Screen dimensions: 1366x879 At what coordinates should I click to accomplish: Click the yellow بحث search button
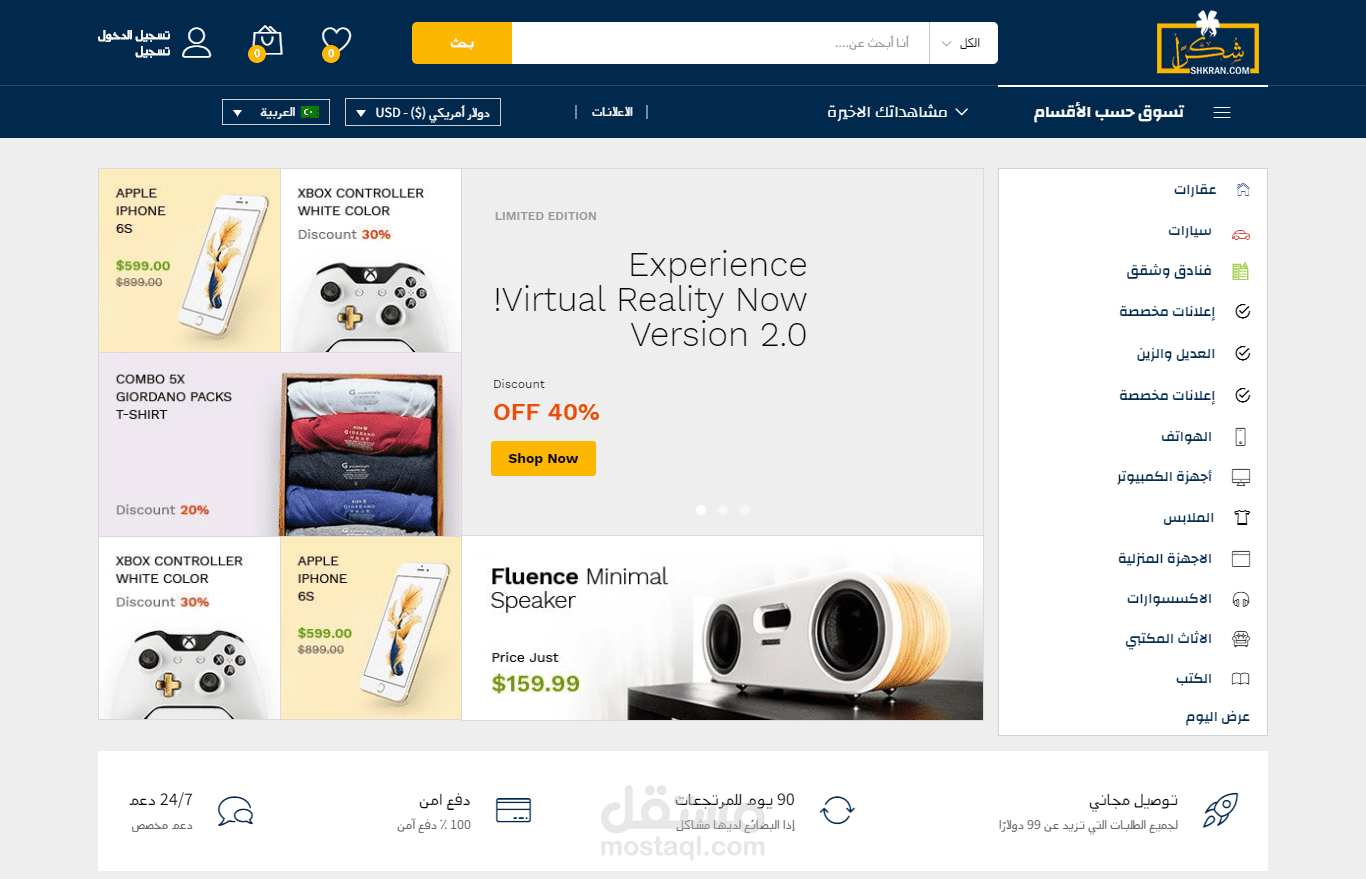click(x=462, y=43)
